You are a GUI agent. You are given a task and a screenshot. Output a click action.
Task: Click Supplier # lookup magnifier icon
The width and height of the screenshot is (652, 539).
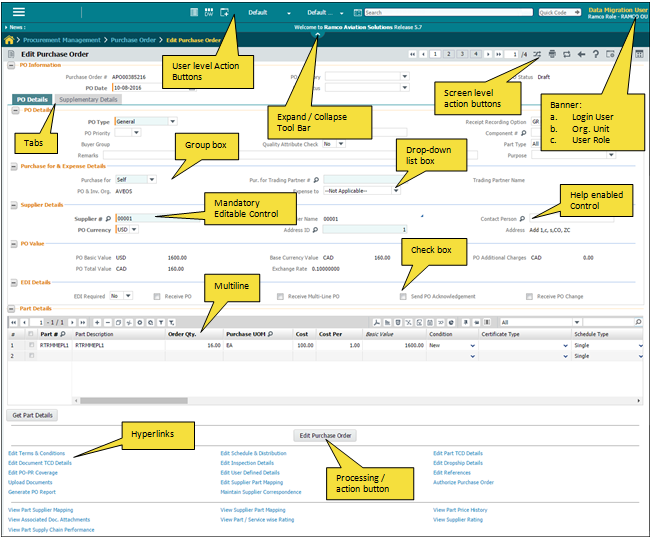[109, 218]
